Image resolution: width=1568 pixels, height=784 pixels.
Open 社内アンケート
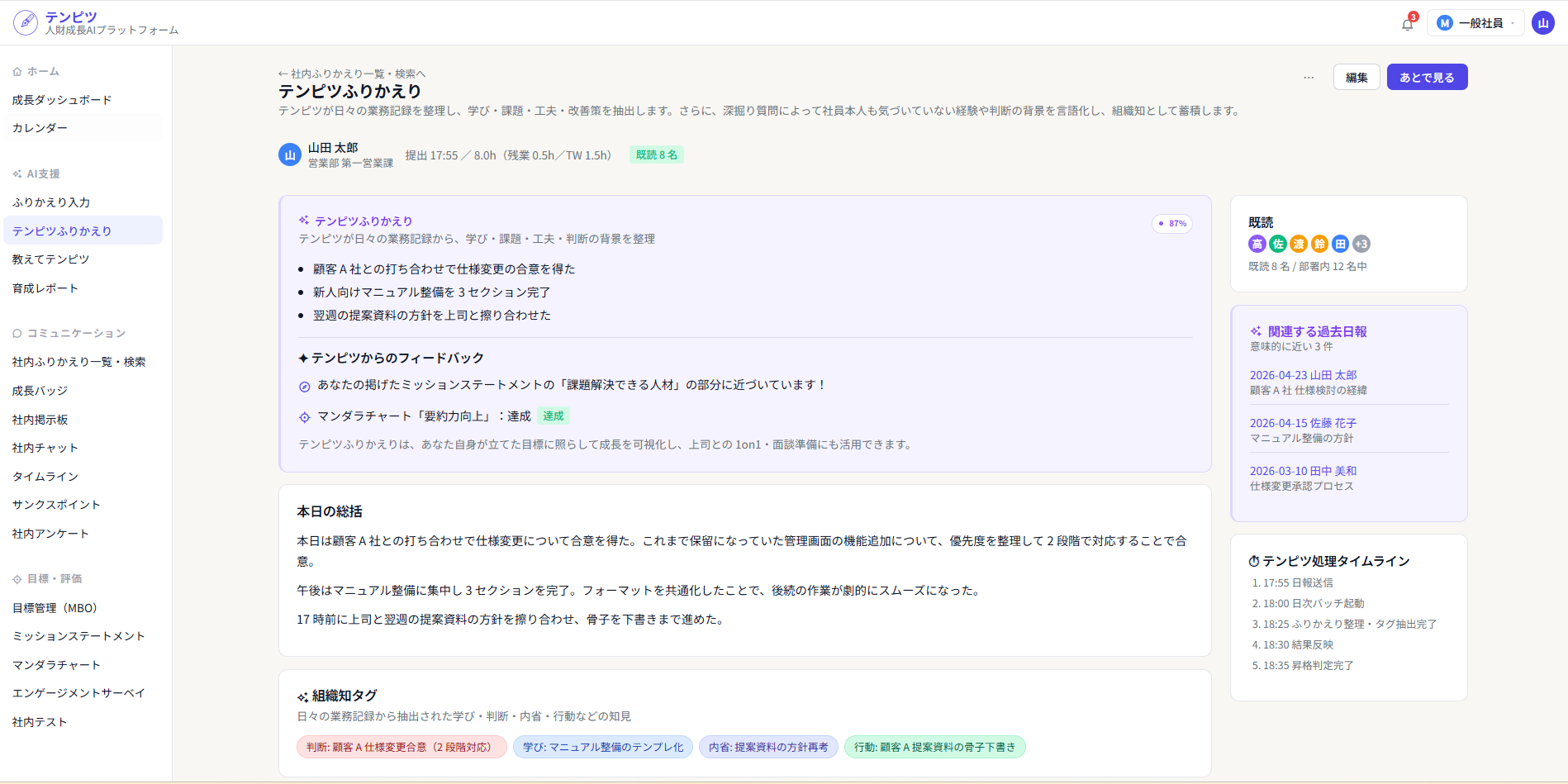click(83, 534)
